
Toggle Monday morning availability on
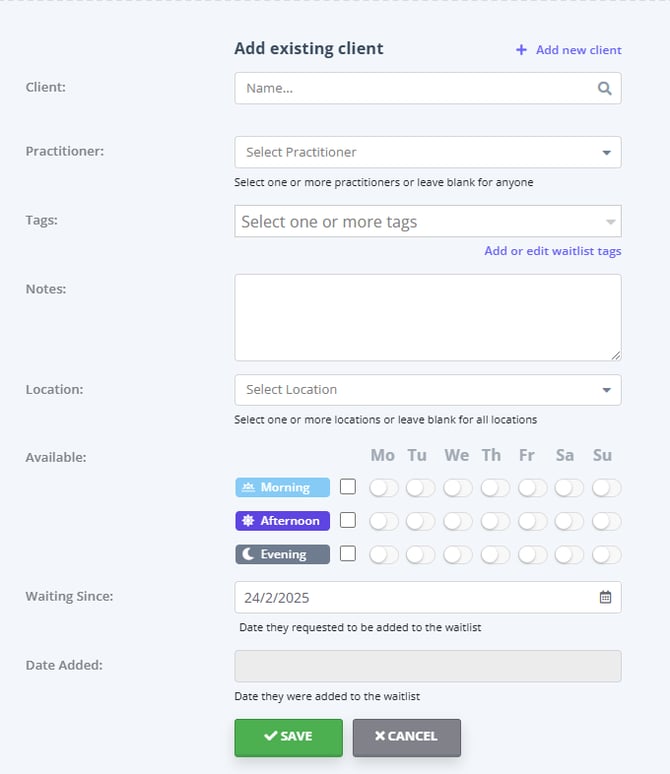(x=383, y=488)
